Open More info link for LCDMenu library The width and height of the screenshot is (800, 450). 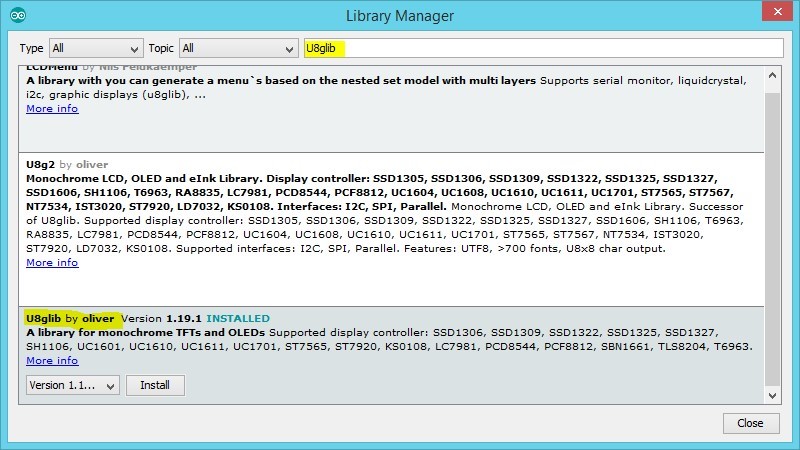pyautogui.click(x=52, y=109)
